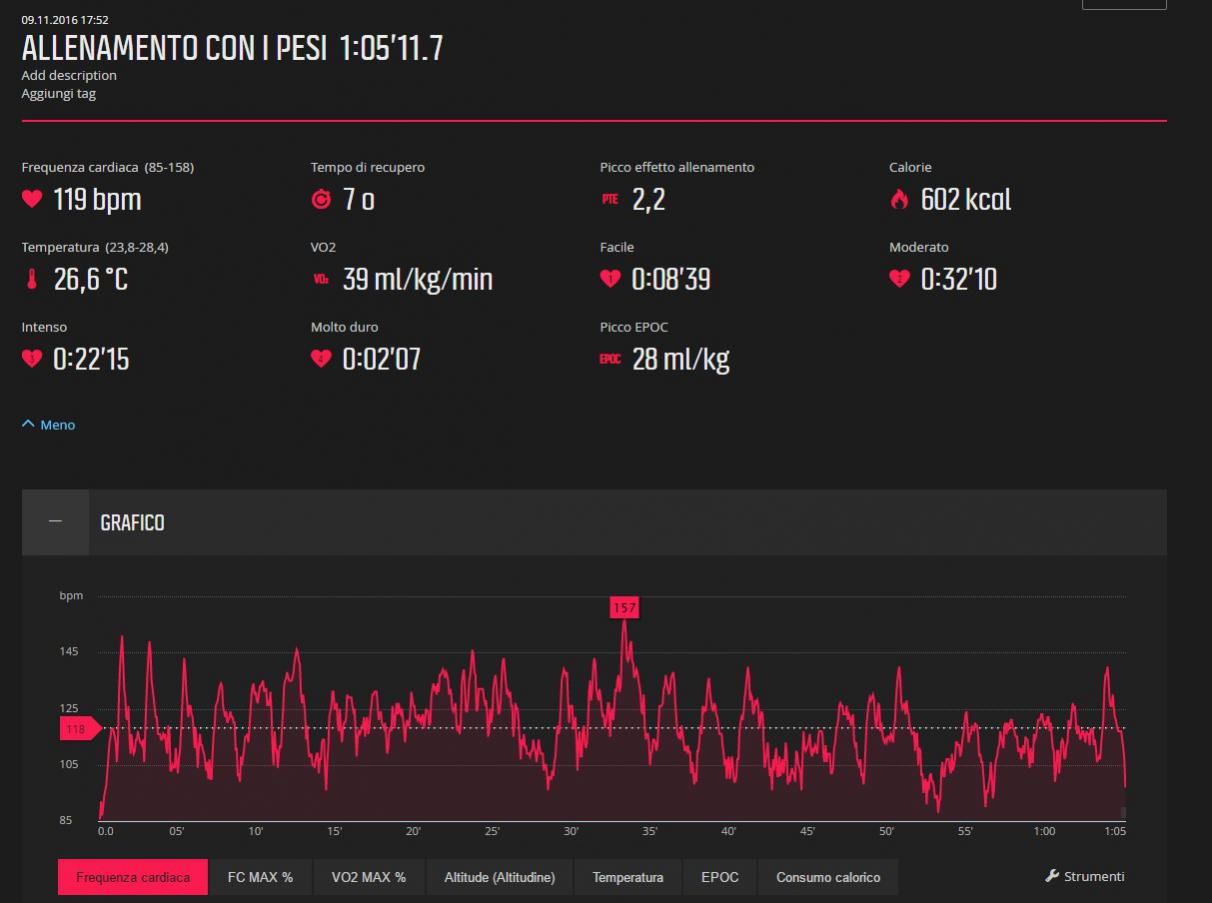Click the thermometer temperature icon

31,280
